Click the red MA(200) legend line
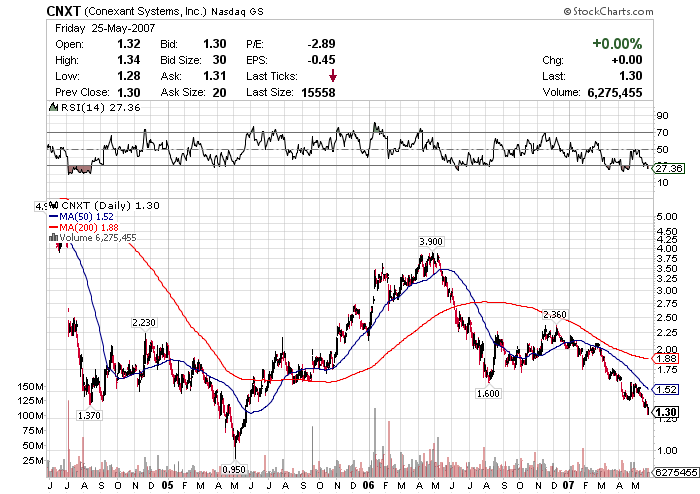The image size is (700, 494). [x=53, y=228]
